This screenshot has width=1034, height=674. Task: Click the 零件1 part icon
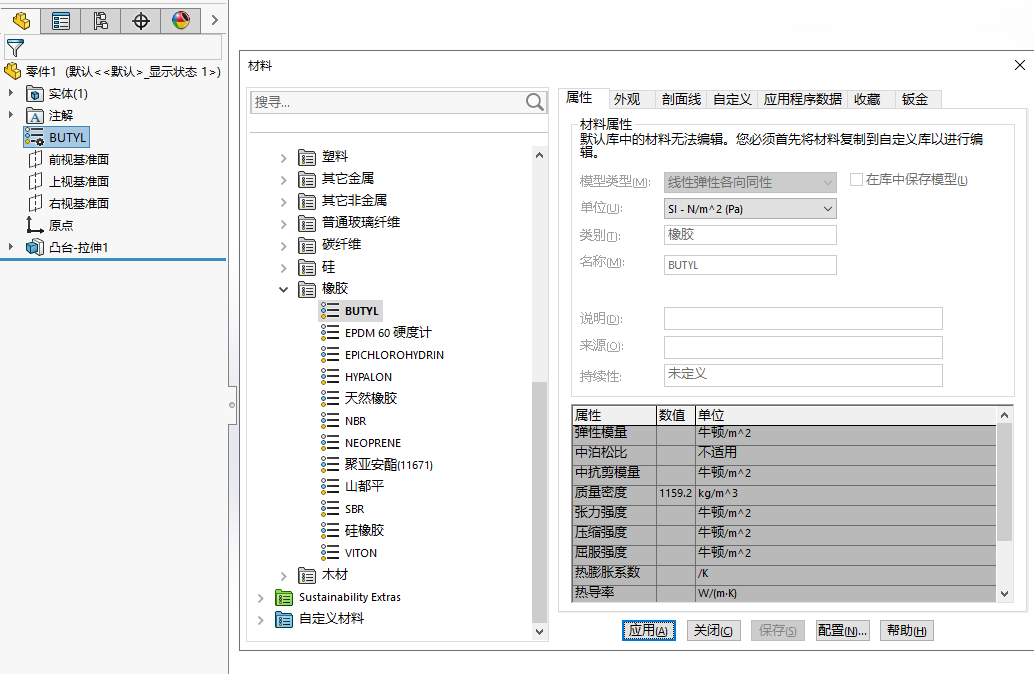[13, 71]
